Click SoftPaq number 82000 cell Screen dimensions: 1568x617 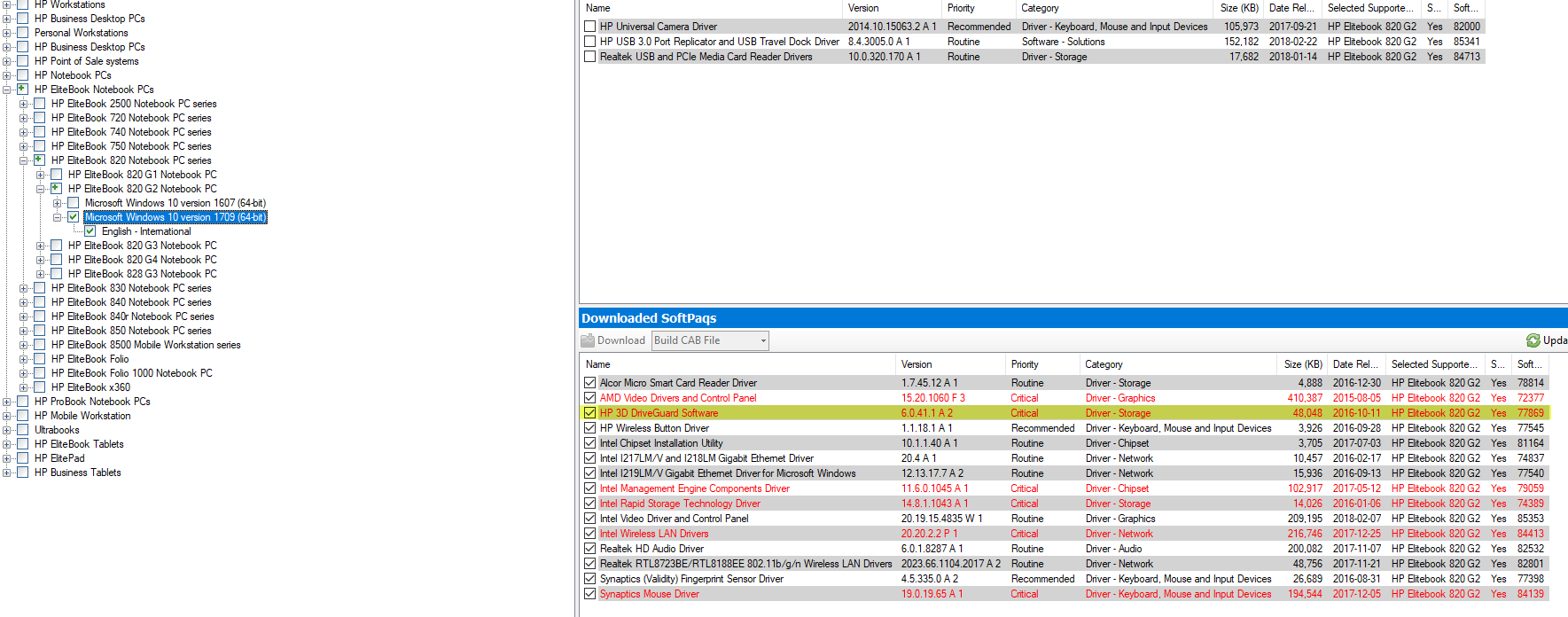pyautogui.click(x=1467, y=27)
